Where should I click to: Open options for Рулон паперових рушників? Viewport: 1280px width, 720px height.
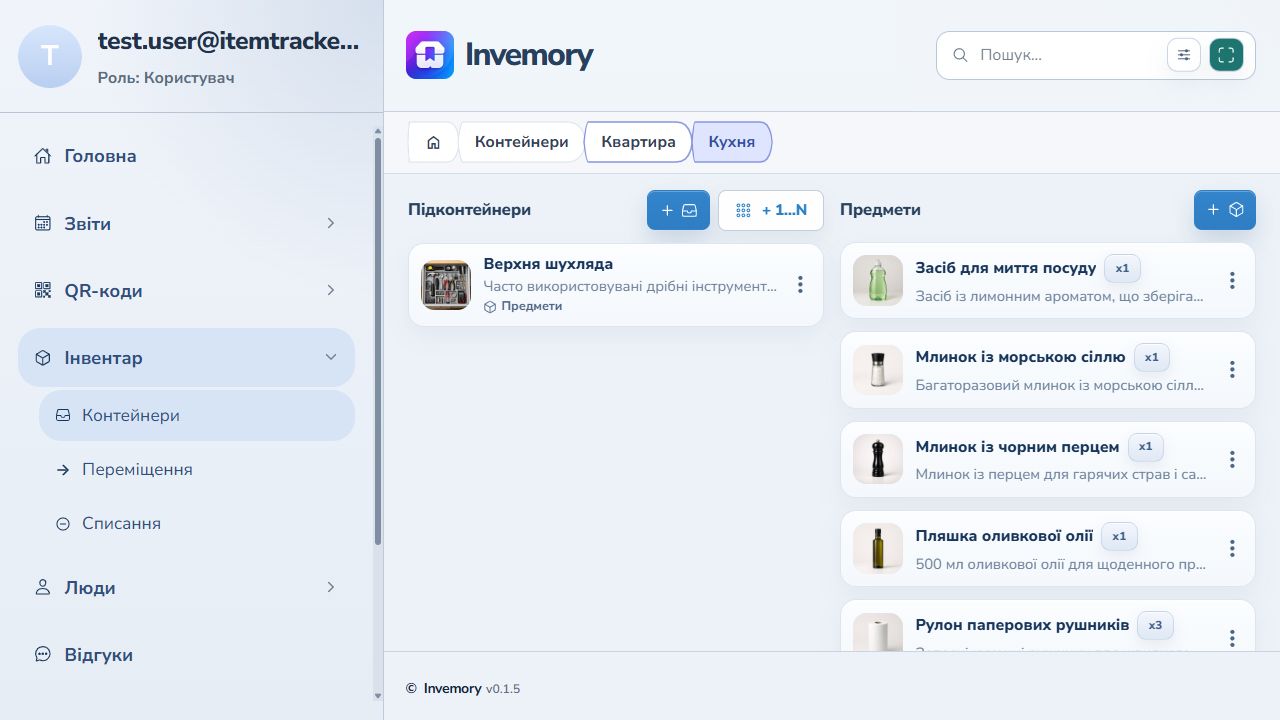(1232, 637)
